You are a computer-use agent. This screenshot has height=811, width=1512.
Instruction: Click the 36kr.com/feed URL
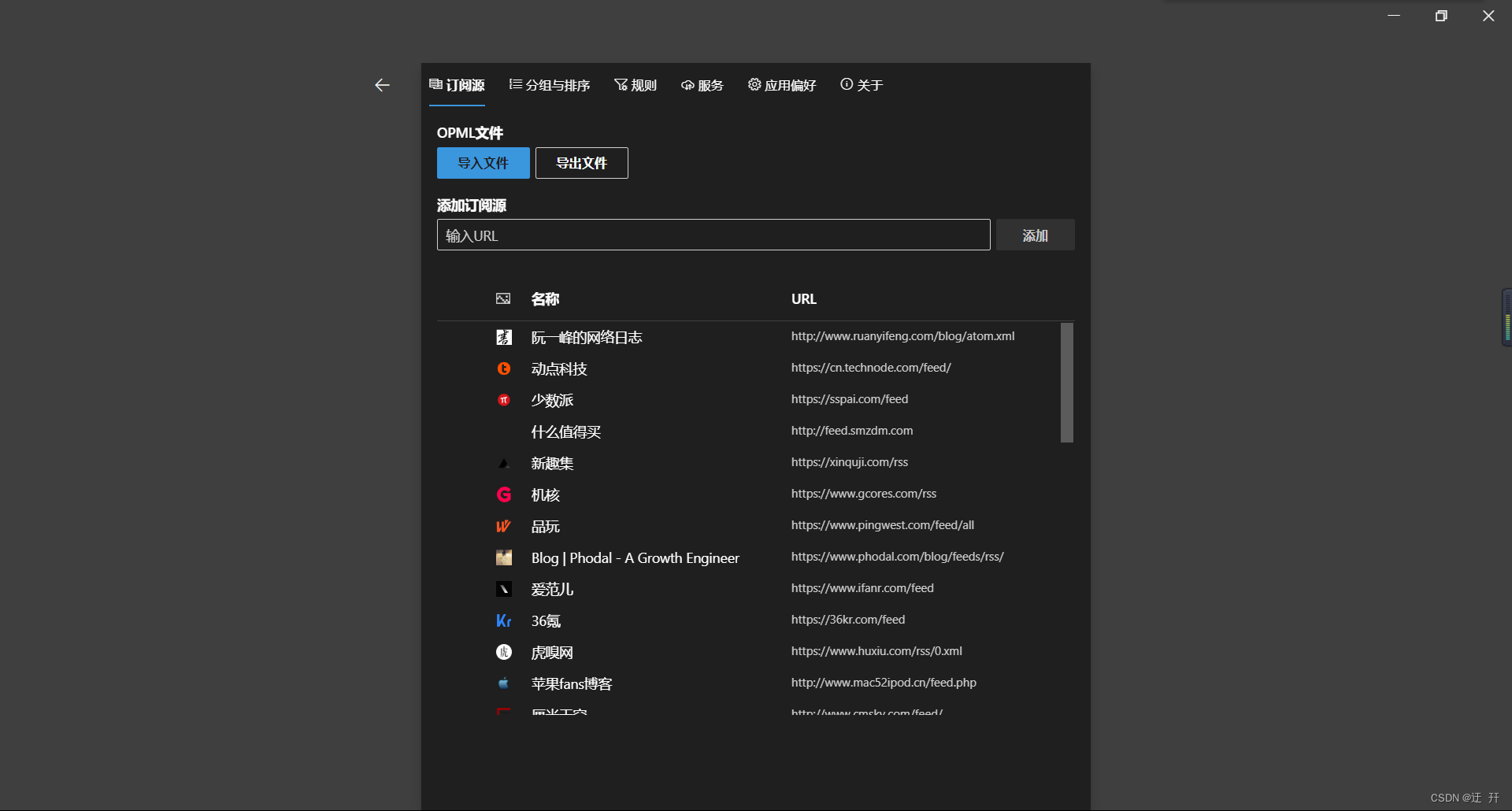tap(848, 620)
